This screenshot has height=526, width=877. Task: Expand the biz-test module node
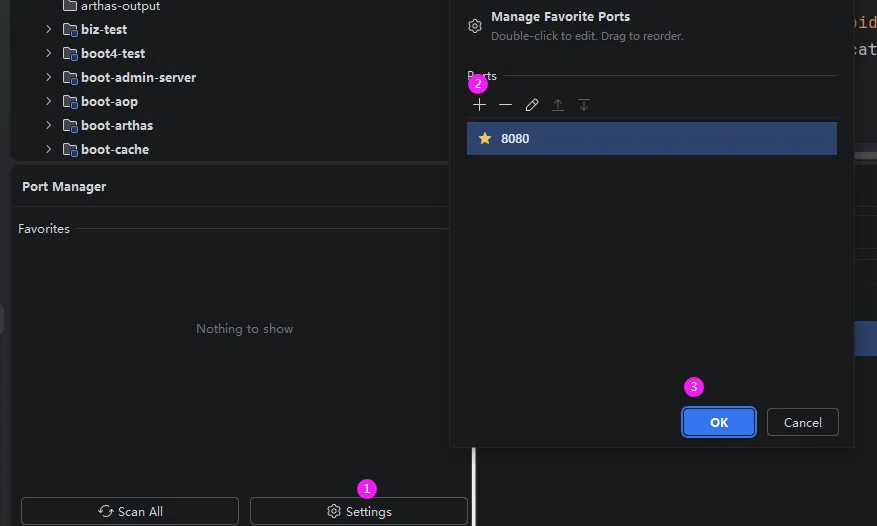point(48,29)
